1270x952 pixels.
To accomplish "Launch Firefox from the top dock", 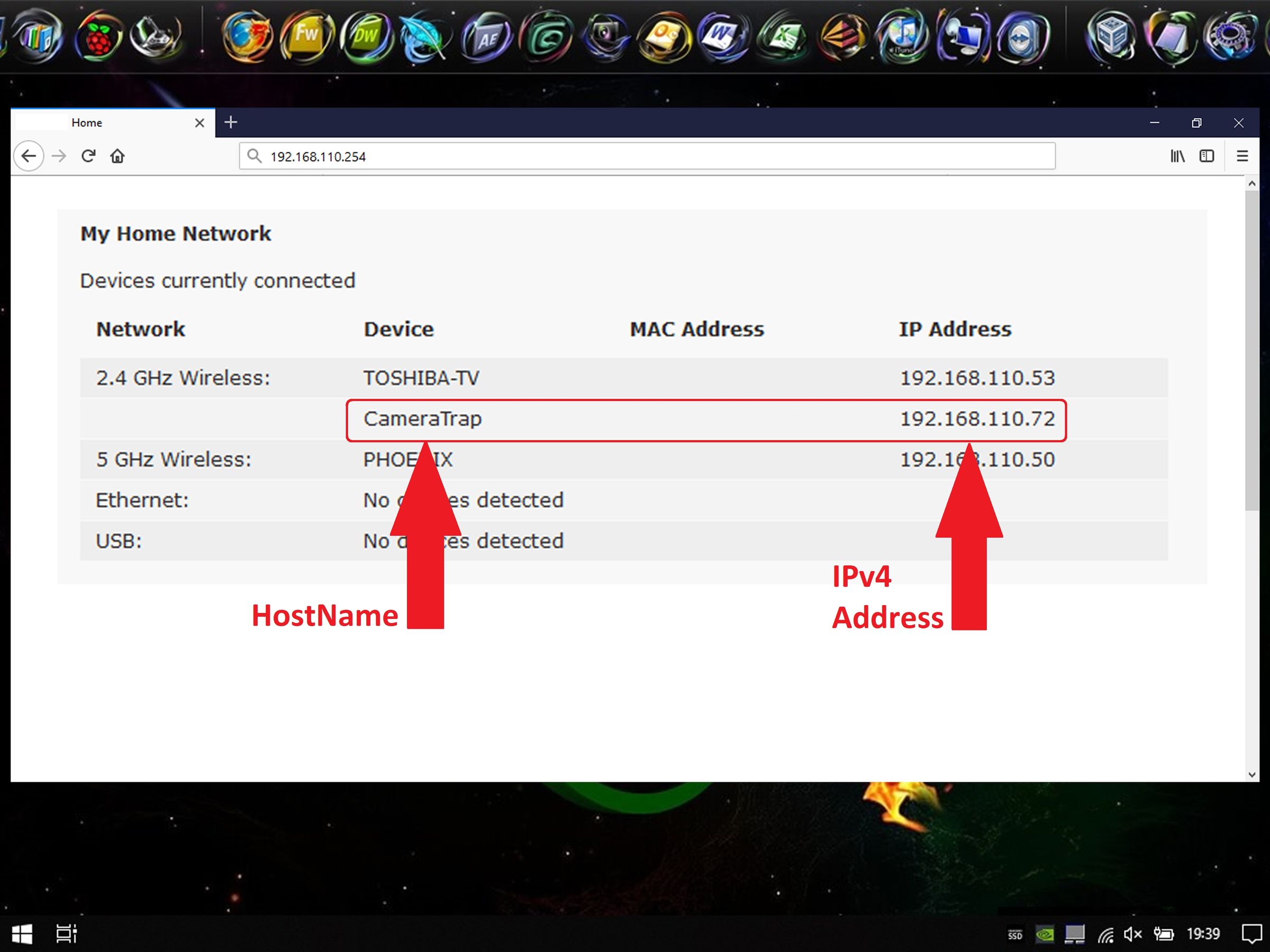I will [247, 36].
